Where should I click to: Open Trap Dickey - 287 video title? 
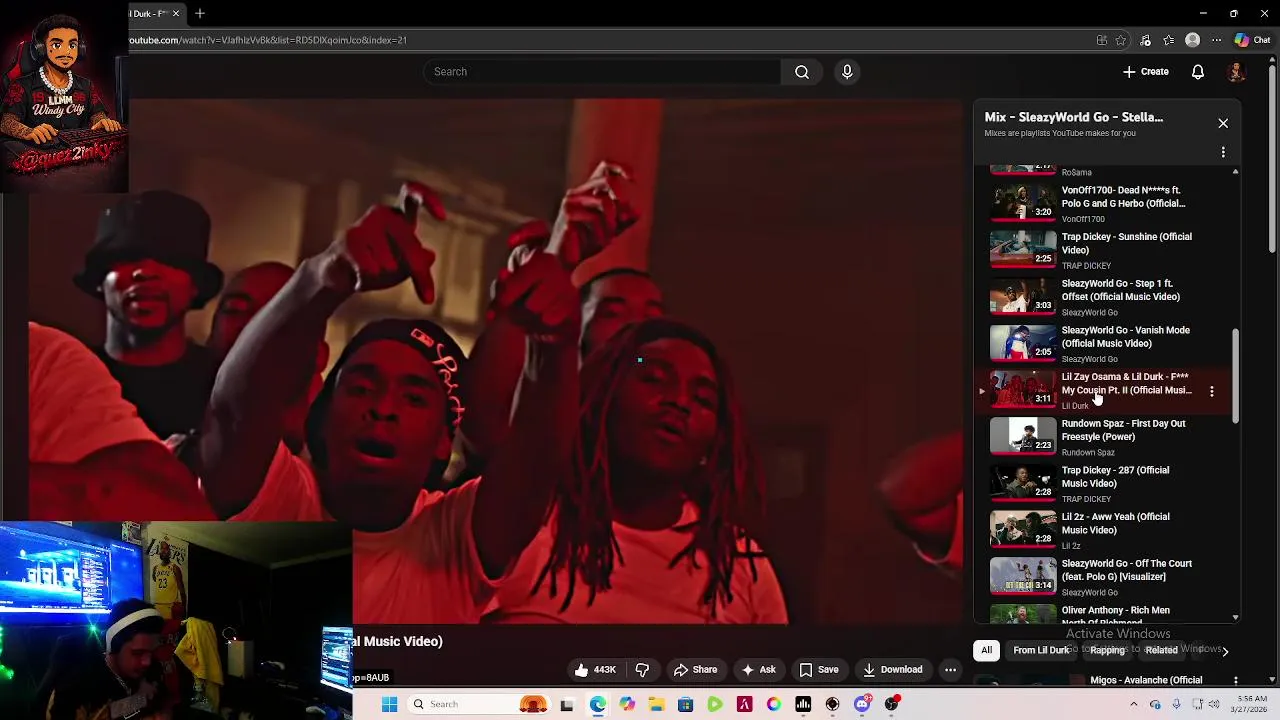[x=1115, y=477]
